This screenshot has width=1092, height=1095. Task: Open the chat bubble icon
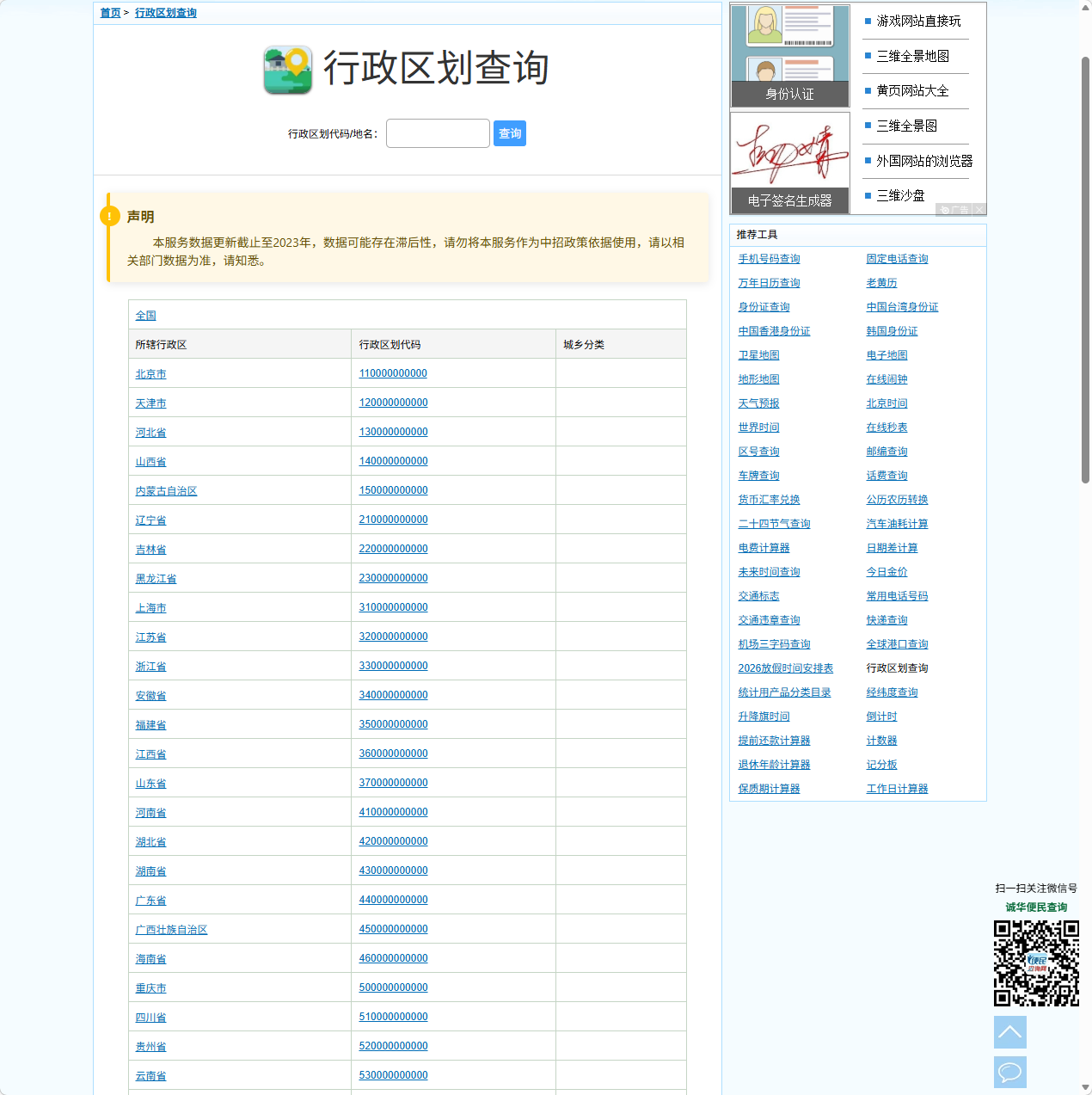pos(1009,1072)
